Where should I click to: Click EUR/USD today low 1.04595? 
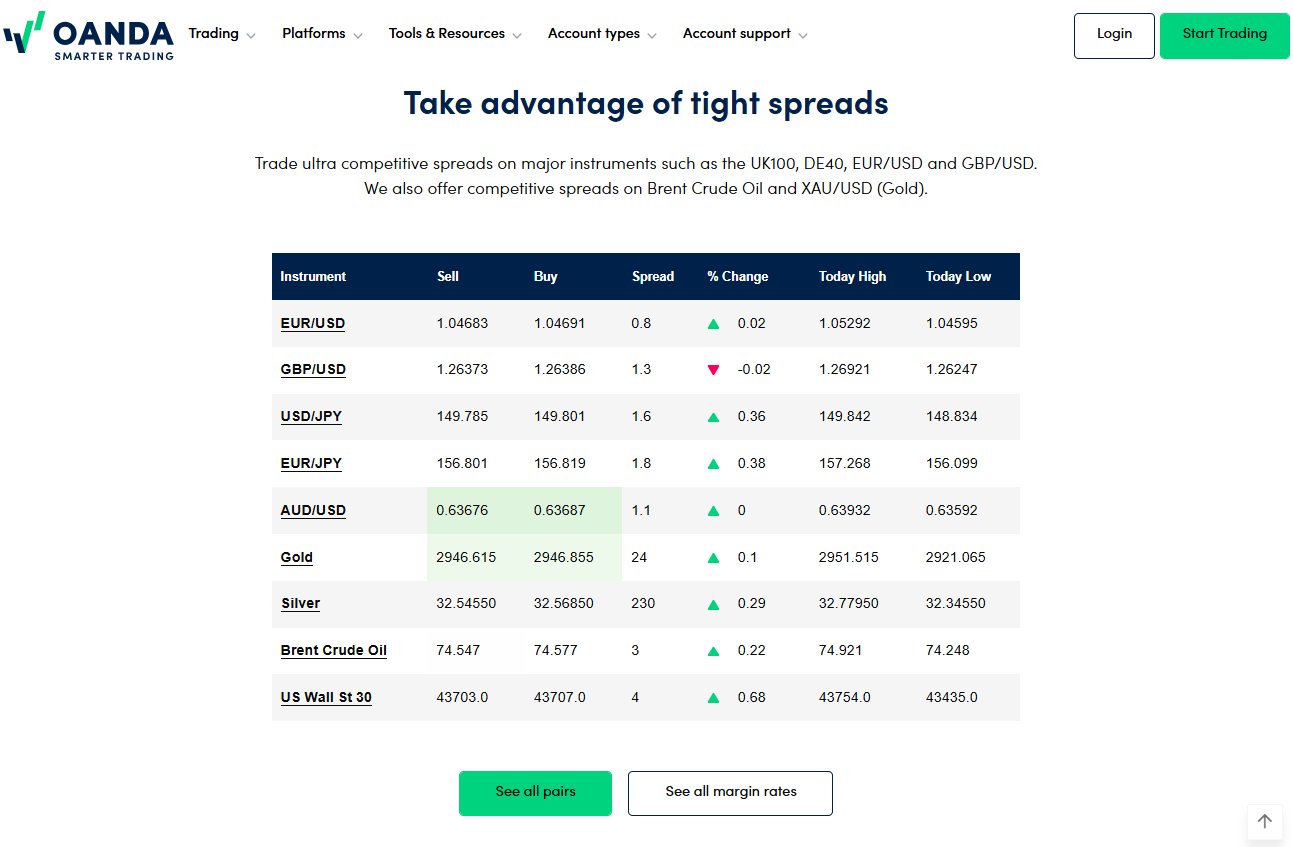tap(952, 324)
